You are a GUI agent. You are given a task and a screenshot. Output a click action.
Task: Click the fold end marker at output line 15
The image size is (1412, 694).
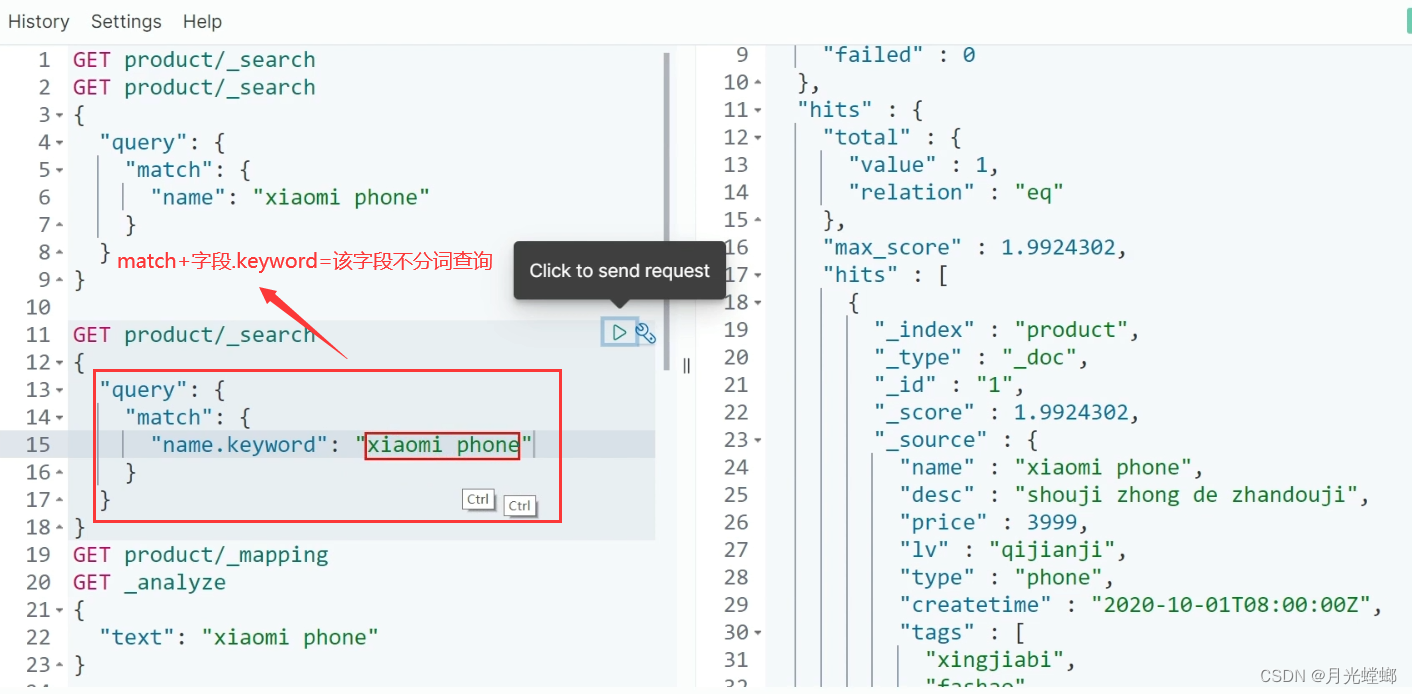pos(757,220)
